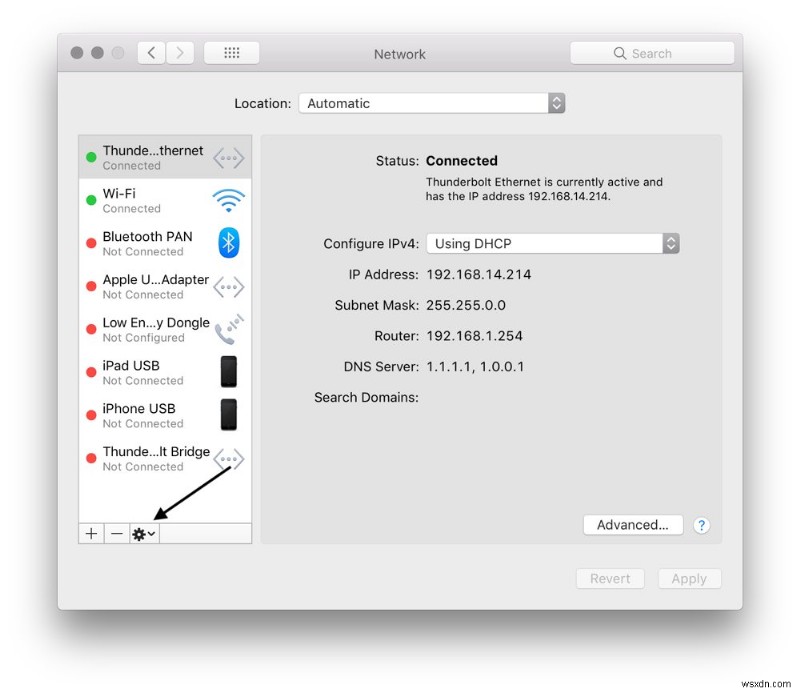Viewport: 800px width, 692px height.
Task: Click the Thunderbolt Bridge icon
Action: click(x=228, y=458)
